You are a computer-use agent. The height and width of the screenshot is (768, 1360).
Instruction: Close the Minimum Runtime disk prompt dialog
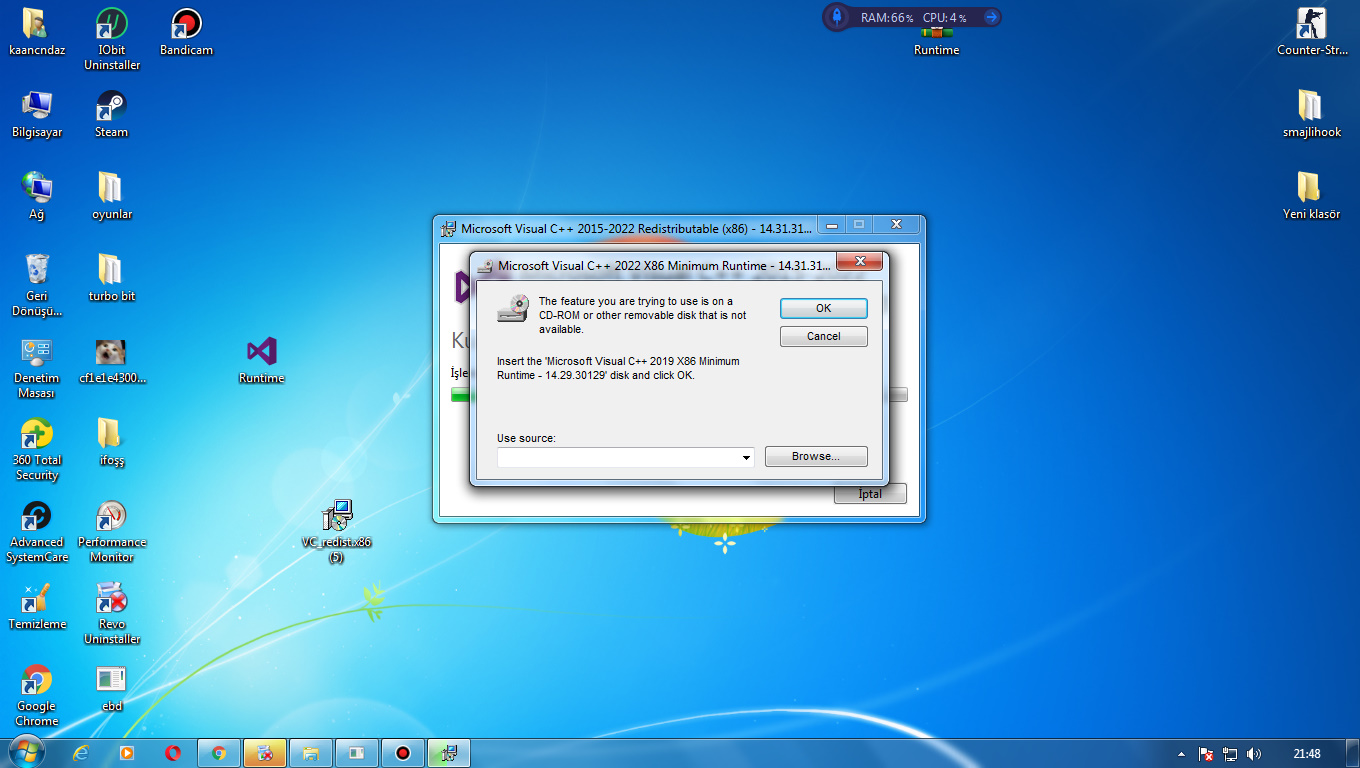pyautogui.click(x=859, y=264)
